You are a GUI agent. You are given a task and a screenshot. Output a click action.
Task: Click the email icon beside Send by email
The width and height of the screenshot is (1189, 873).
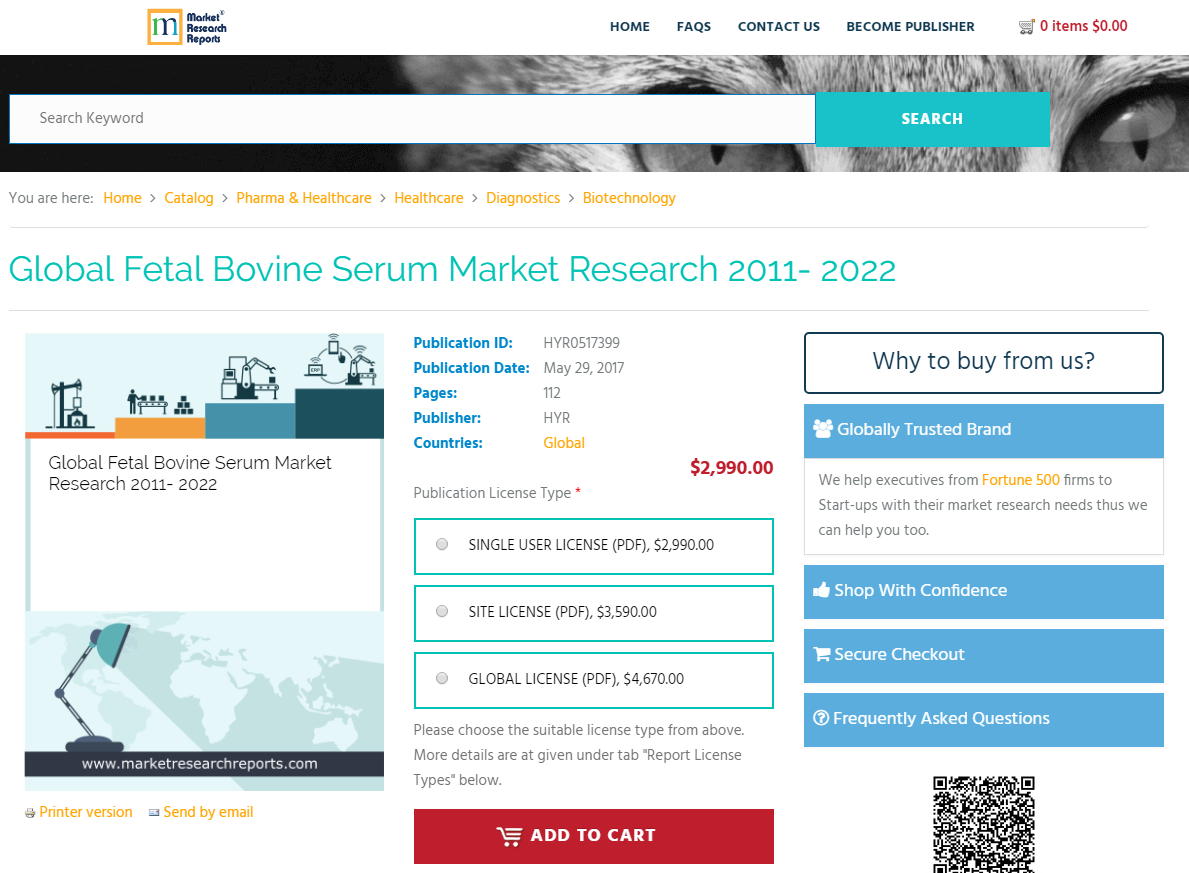tap(153, 812)
